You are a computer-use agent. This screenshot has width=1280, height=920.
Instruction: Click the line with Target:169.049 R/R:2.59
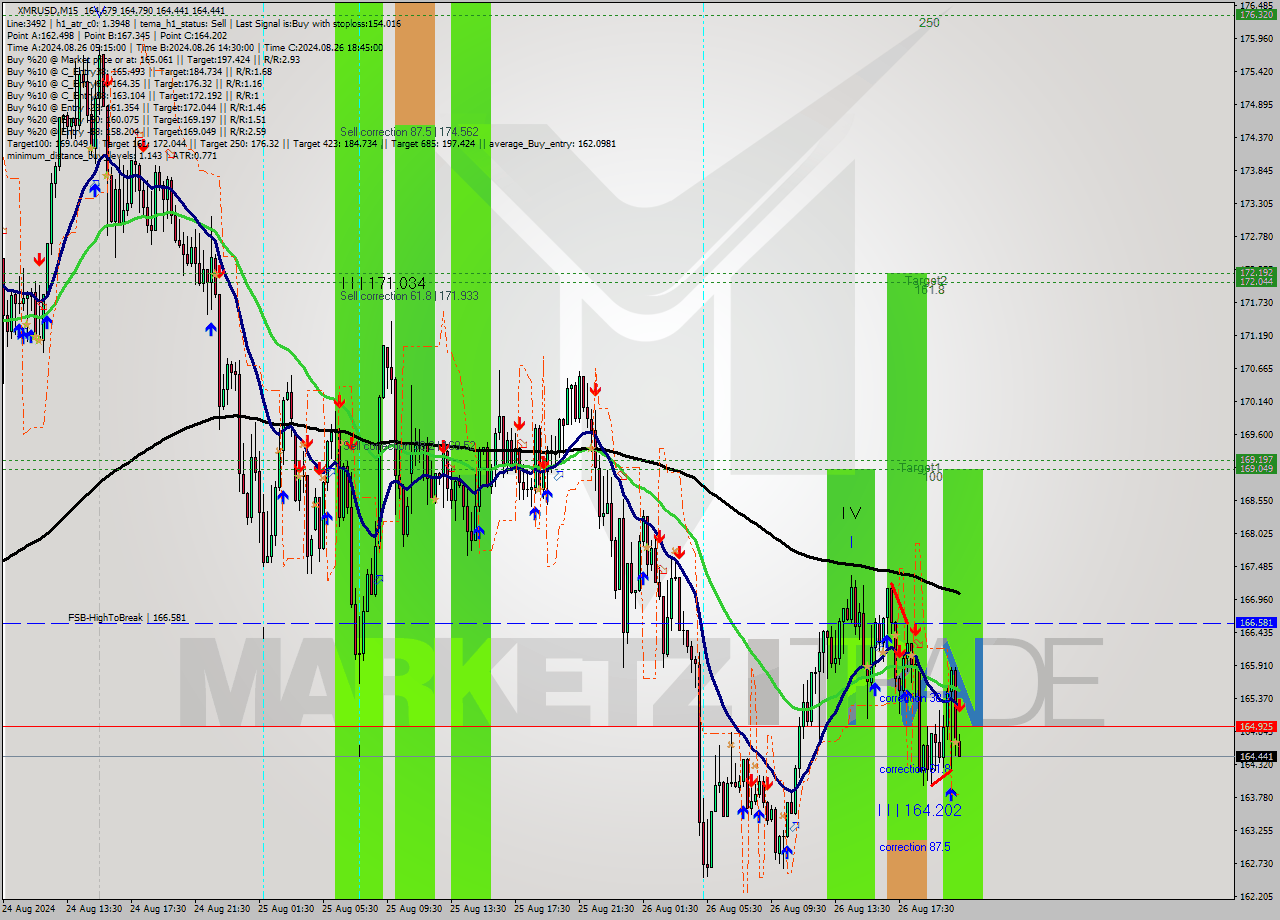pos(136,131)
